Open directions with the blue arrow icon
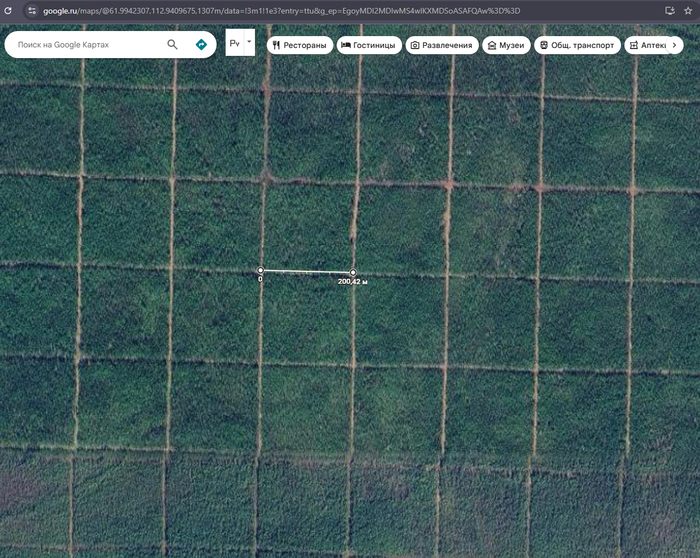Viewport: 700px width, 558px height. [x=201, y=45]
